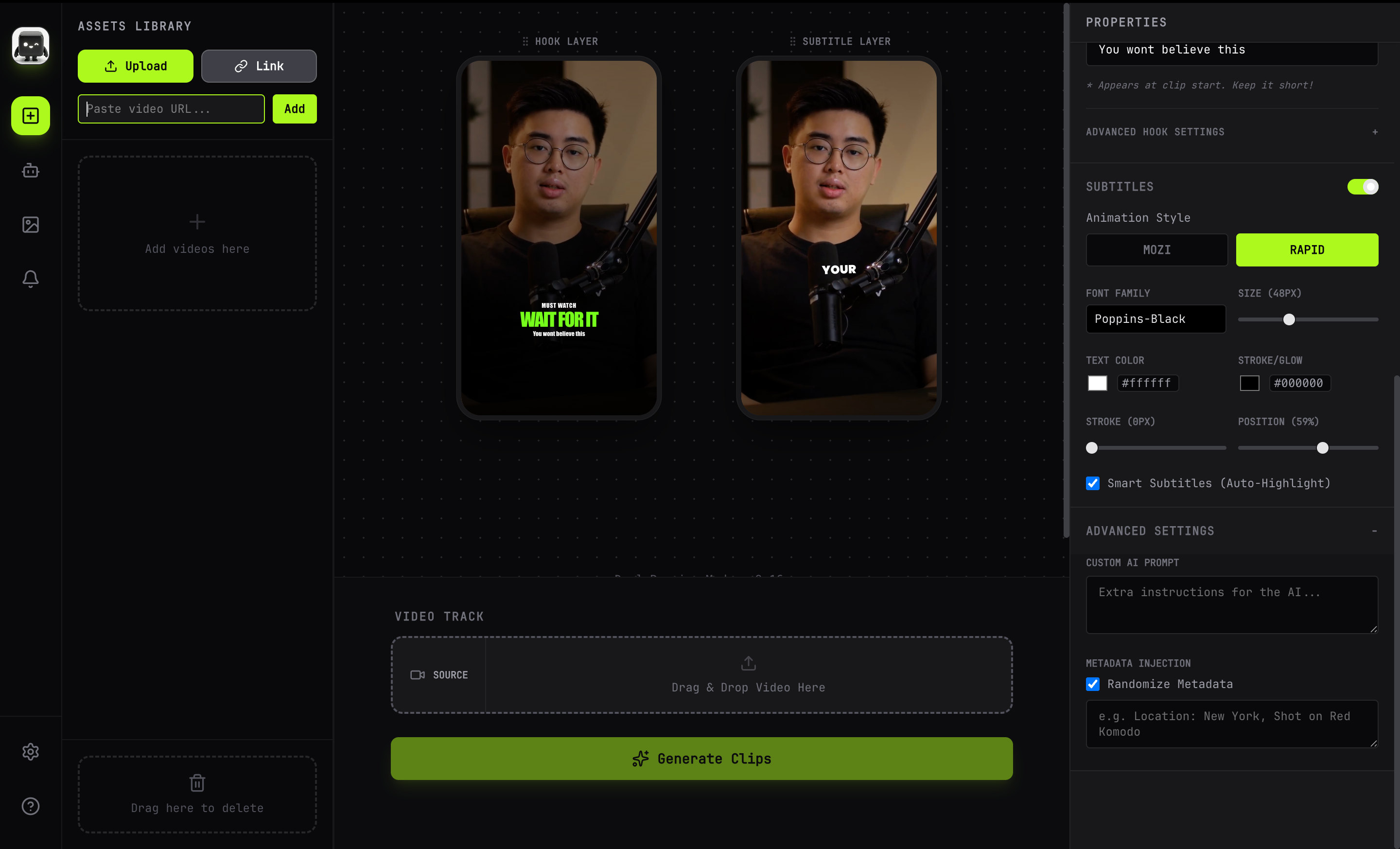The image size is (1400, 849).
Task: Toggle the Subtitles switch off
Action: click(x=1362, y=186)
